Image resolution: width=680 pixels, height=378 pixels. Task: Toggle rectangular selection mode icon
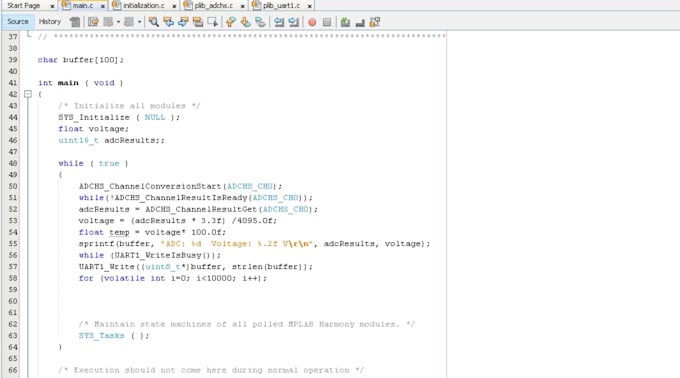[212, 22]
